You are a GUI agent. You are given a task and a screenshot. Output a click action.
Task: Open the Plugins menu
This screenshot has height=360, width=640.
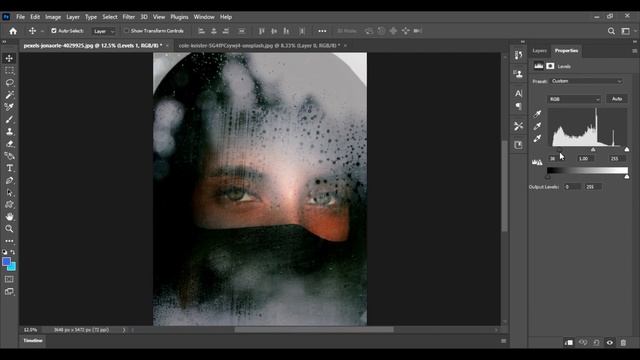pyautogui.click(x=179, y=17)
